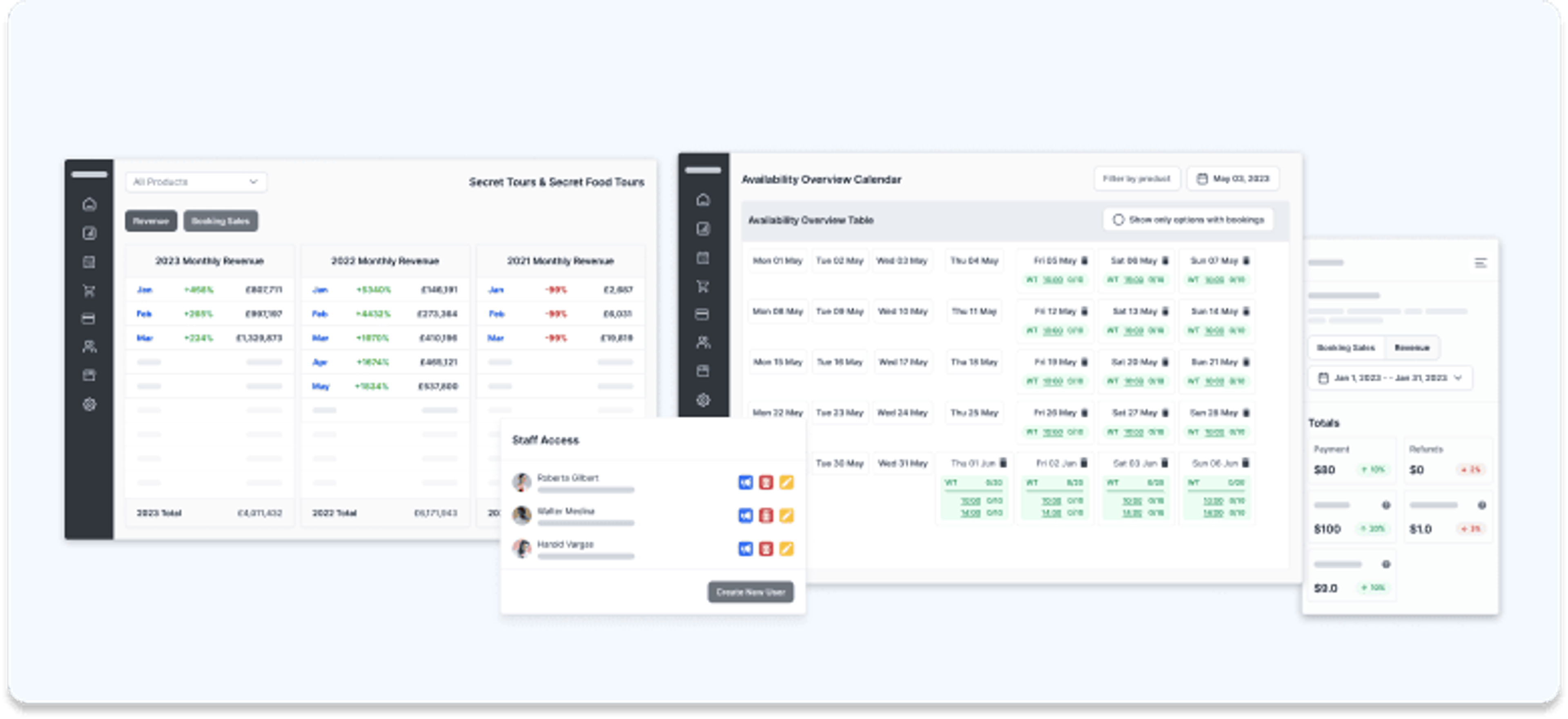Click the red delete icon for Walter Medina
This screenshot has width=1568, height=719.
(766, 516)
